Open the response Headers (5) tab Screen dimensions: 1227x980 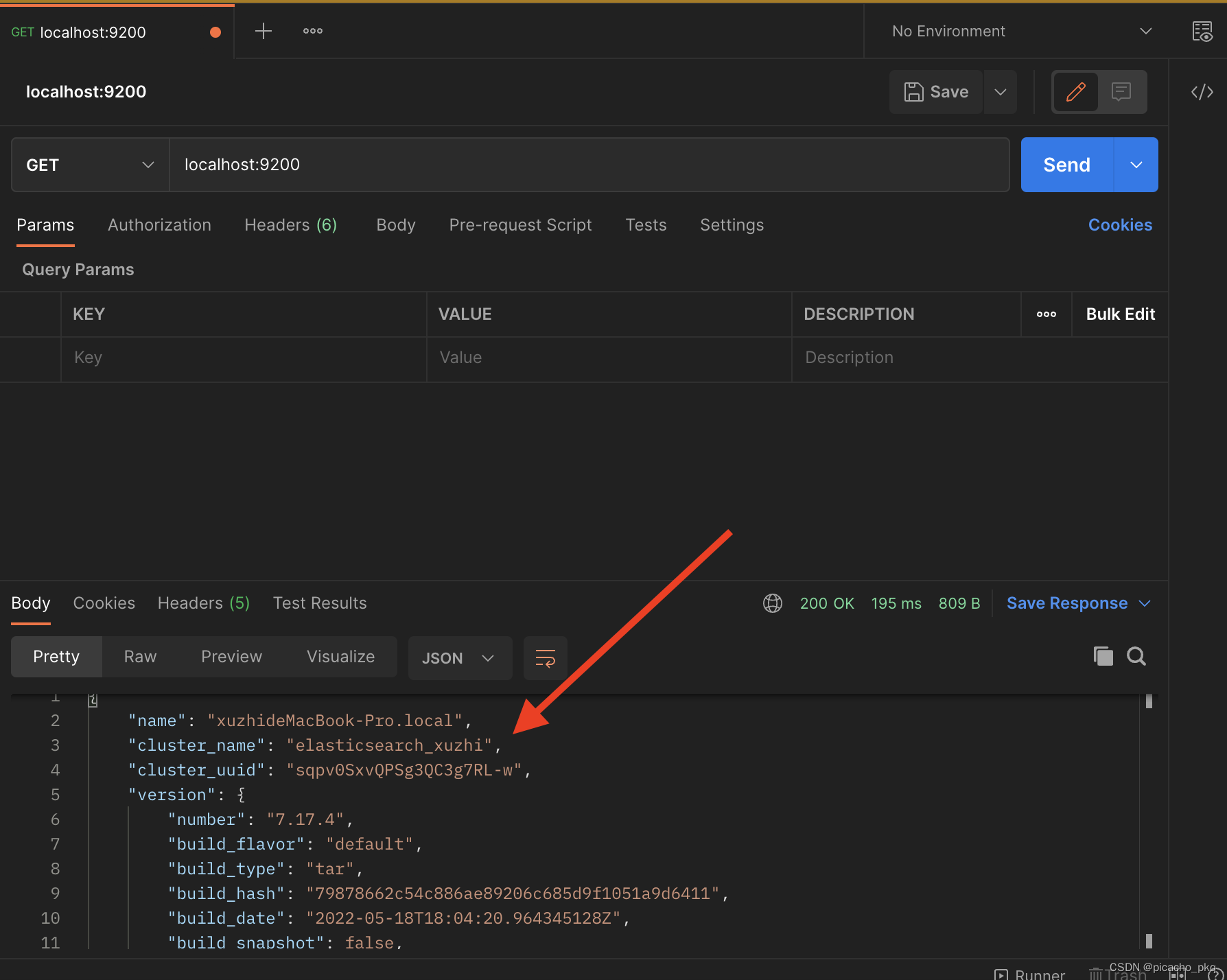point(203,603)
